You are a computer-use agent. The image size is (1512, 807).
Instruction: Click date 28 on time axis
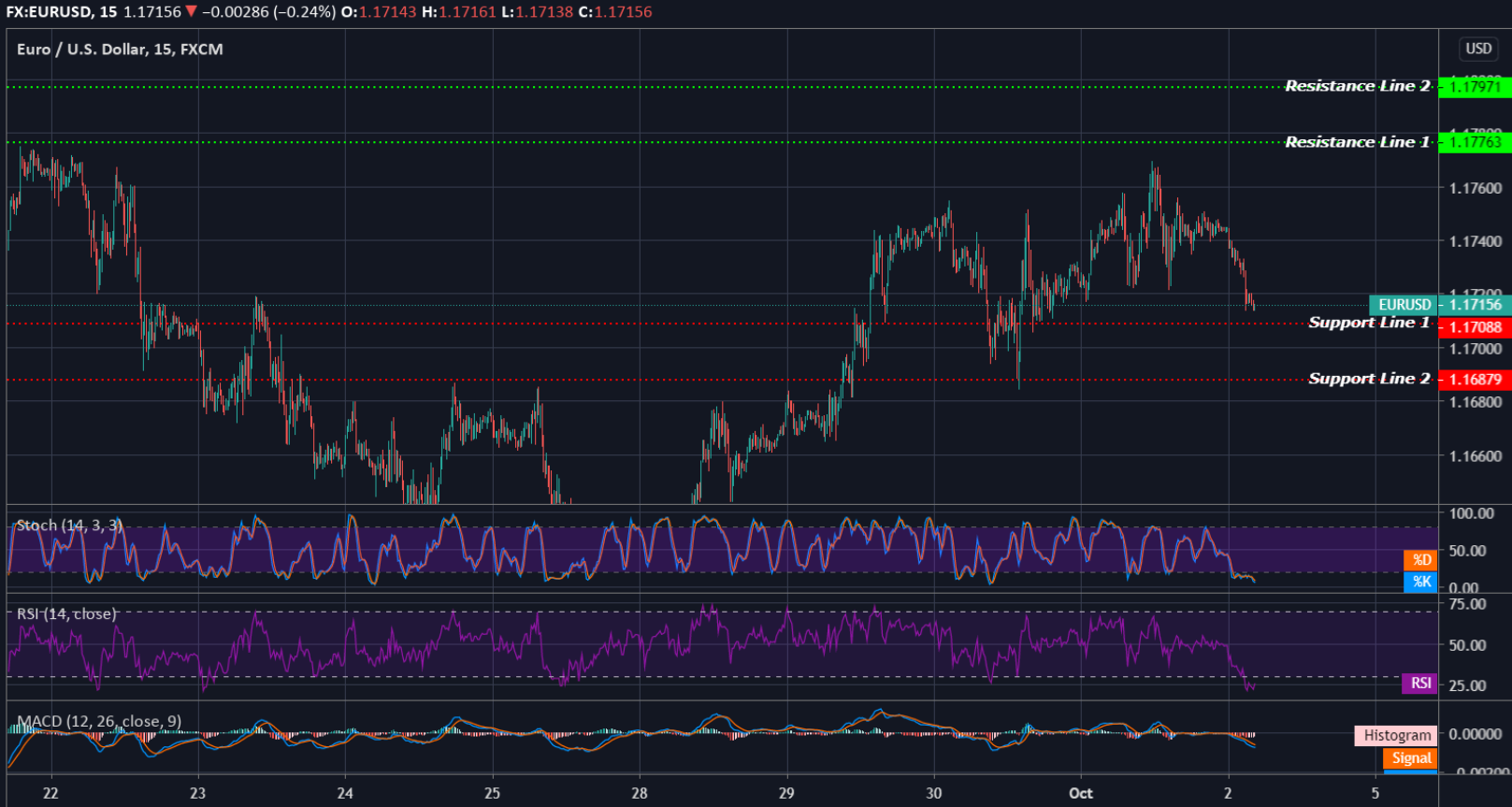click(640, 793)
